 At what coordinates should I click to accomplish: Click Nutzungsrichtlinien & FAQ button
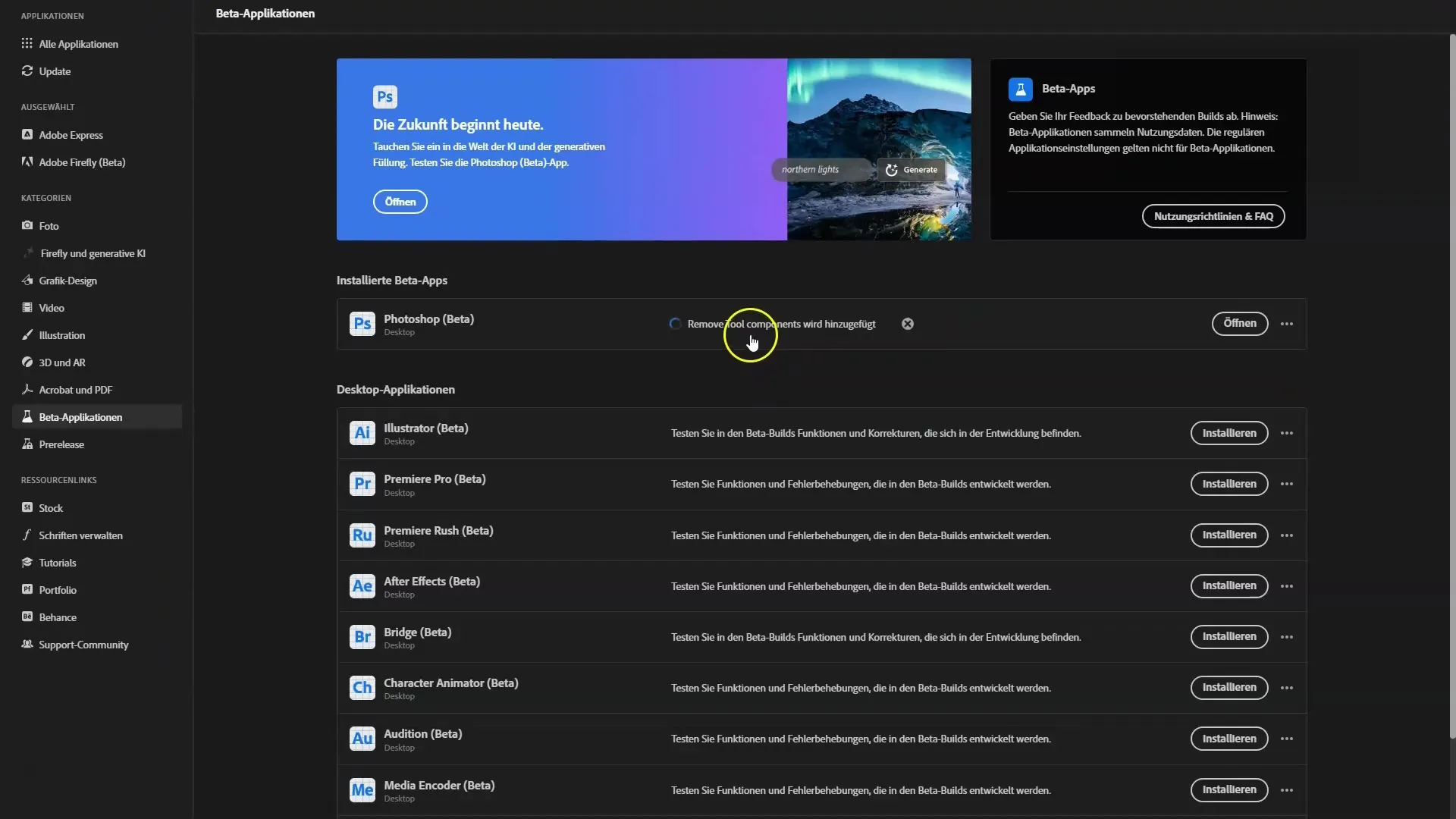[1213, 216]
